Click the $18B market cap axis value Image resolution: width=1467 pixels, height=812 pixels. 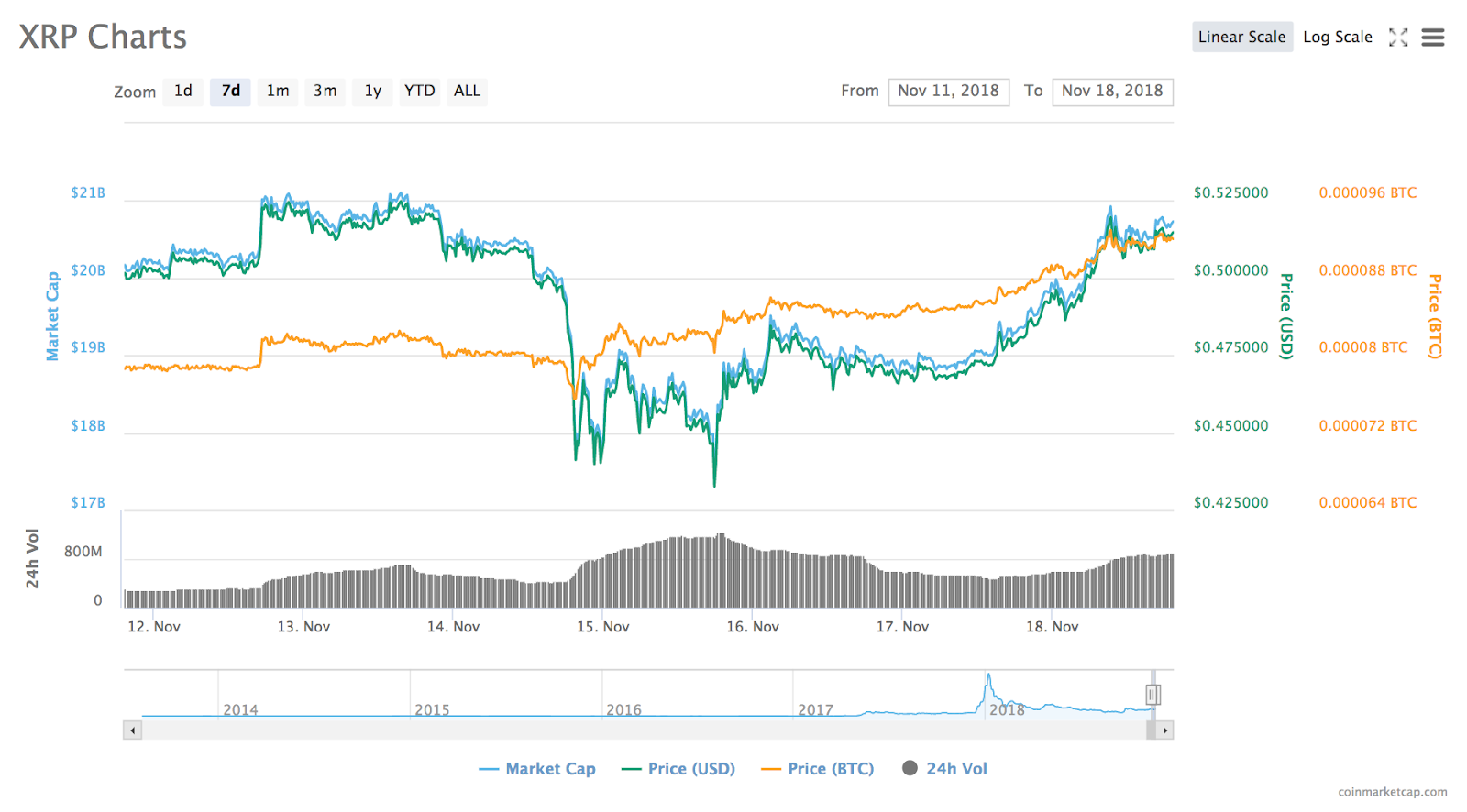[x=88, y=425]
